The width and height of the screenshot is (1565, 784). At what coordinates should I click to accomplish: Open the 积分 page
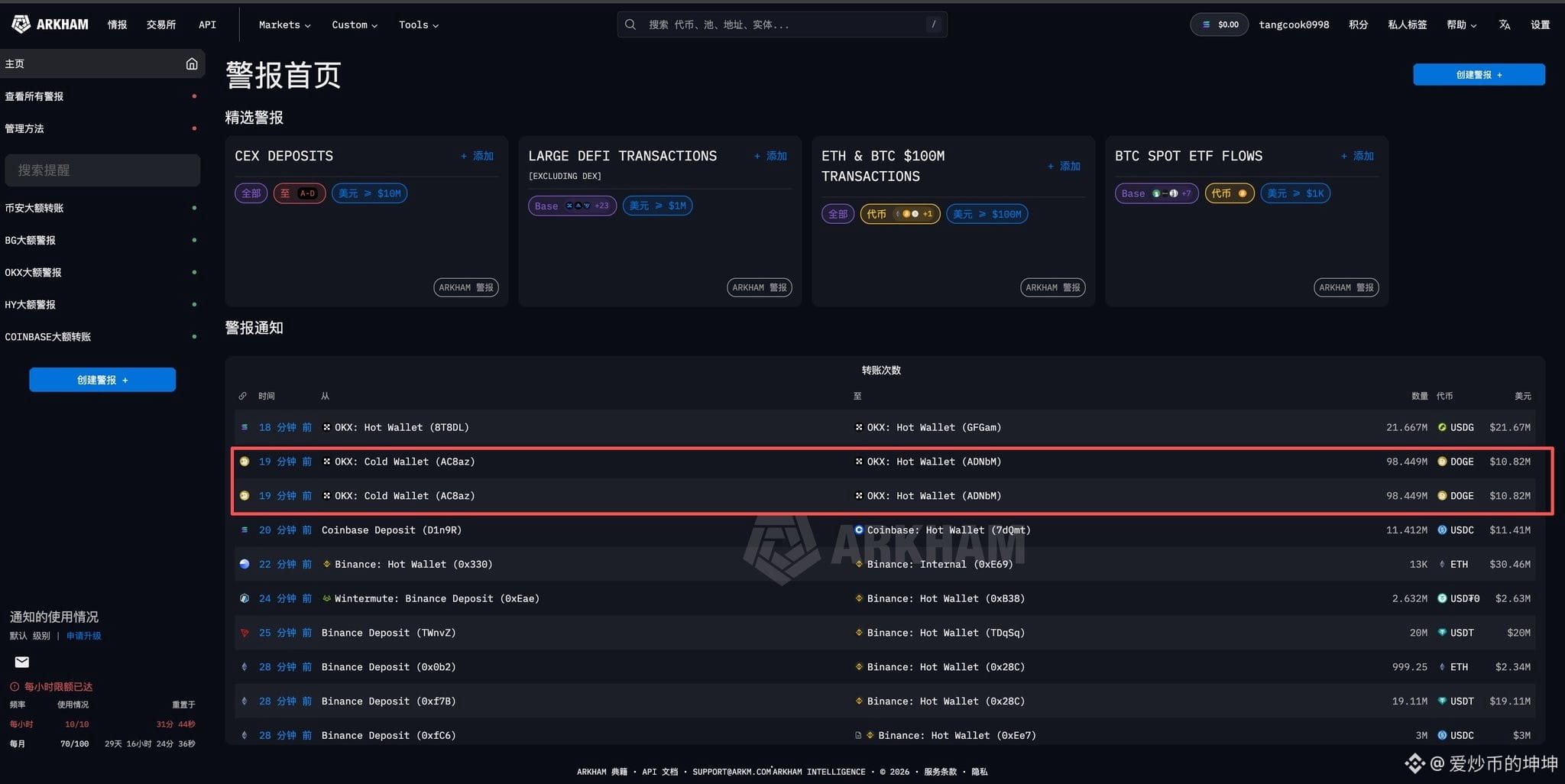(1358, 24)
